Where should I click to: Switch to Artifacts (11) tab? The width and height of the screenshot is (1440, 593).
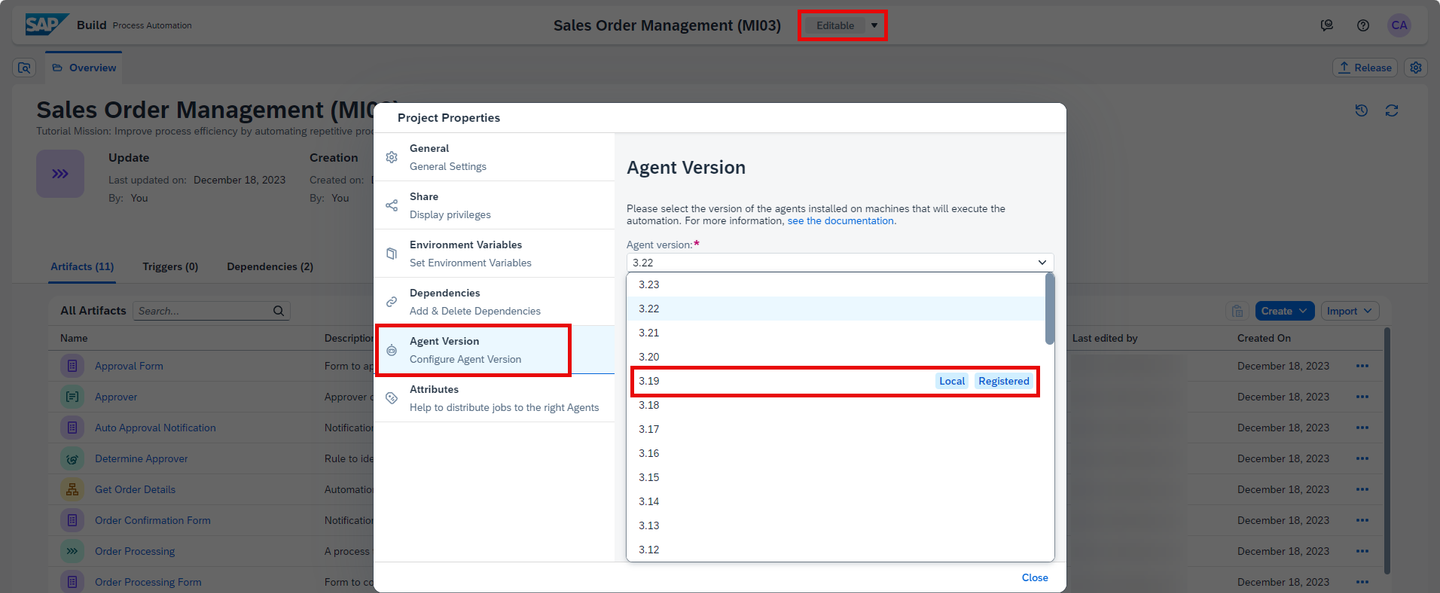(82, 267)
